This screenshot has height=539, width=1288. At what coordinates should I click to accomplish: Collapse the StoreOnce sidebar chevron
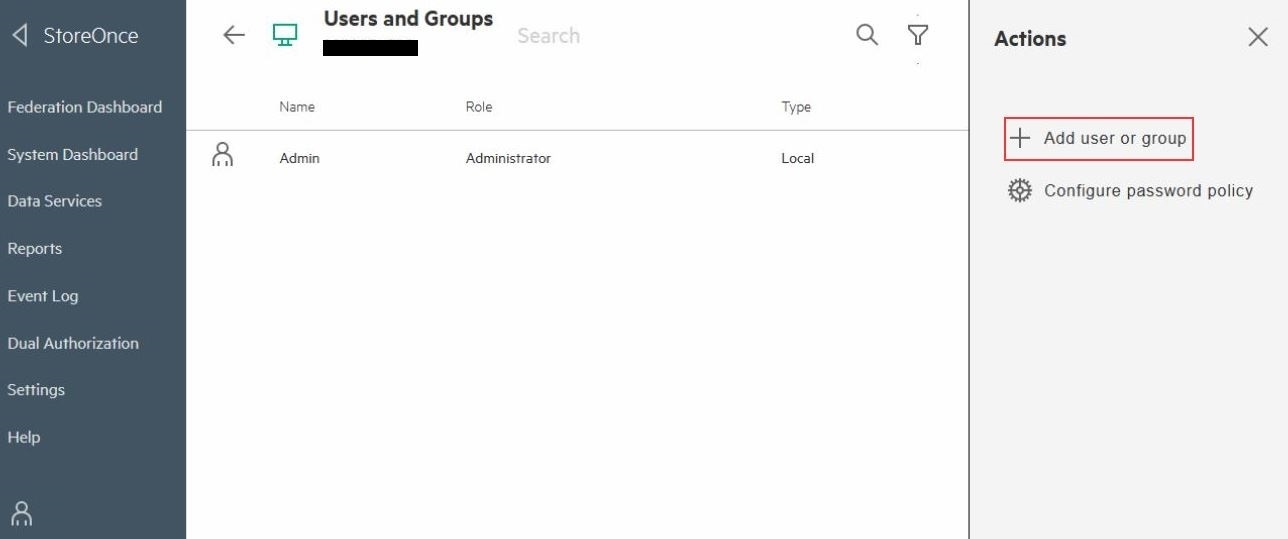[20, 36]
